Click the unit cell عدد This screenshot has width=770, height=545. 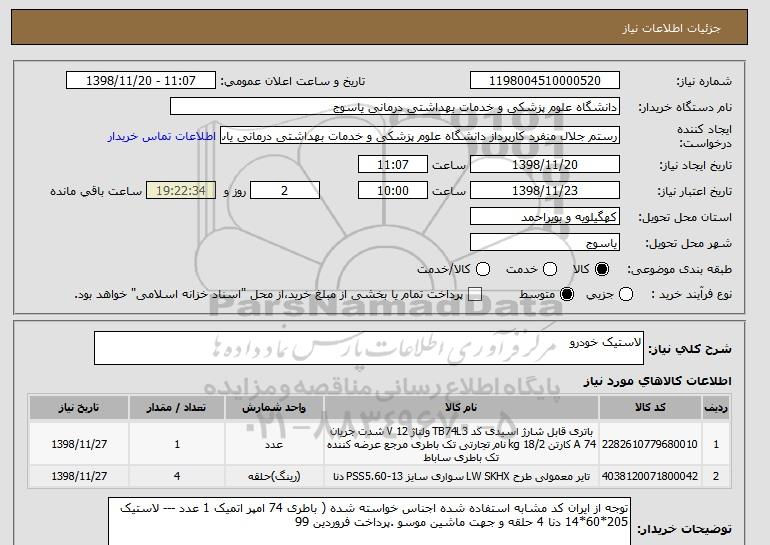[x=274, y=444]
